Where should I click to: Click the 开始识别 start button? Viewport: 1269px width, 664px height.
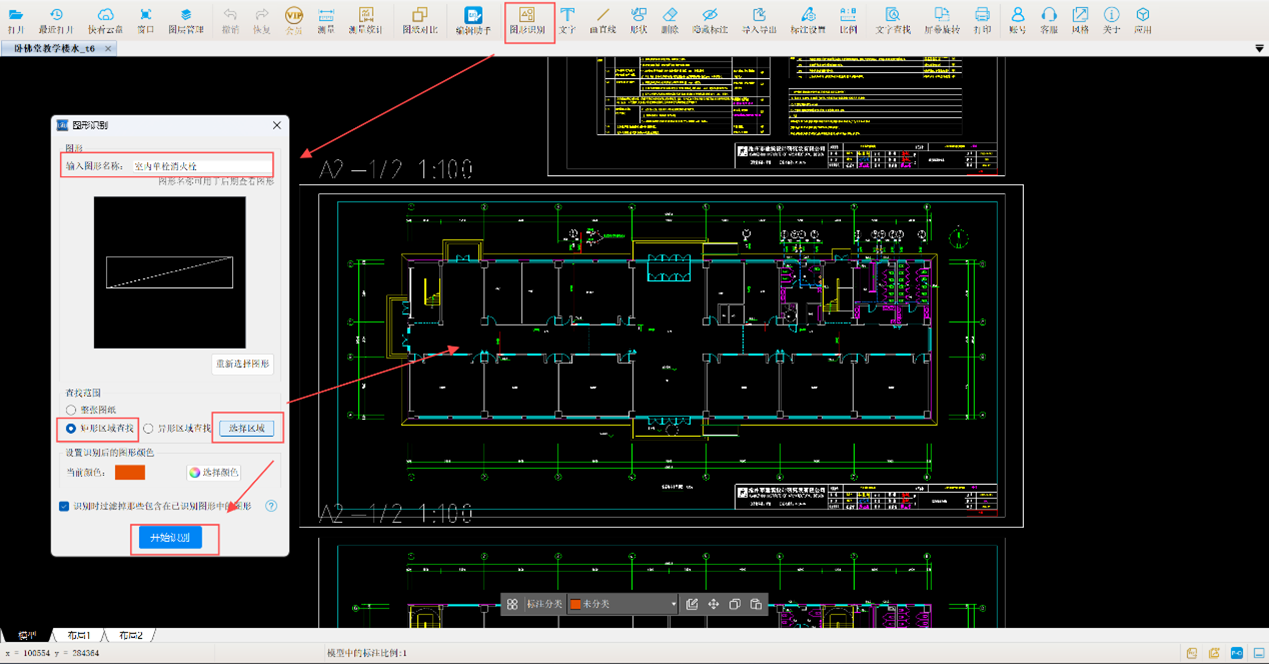170,538
